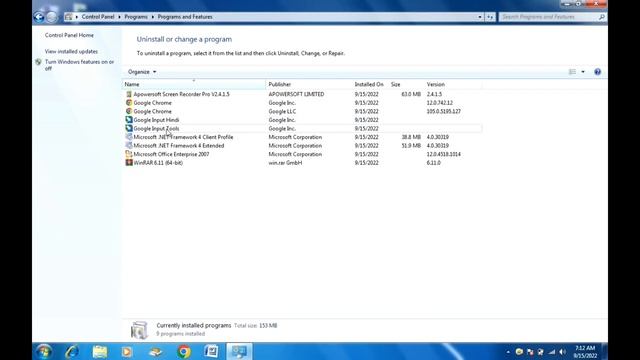Viewport: 640px width, 360px height.
Task: Select the Apowersoft Screen Recorder Pro V2.4.1.5 entry
Action: tap(302, 94)
